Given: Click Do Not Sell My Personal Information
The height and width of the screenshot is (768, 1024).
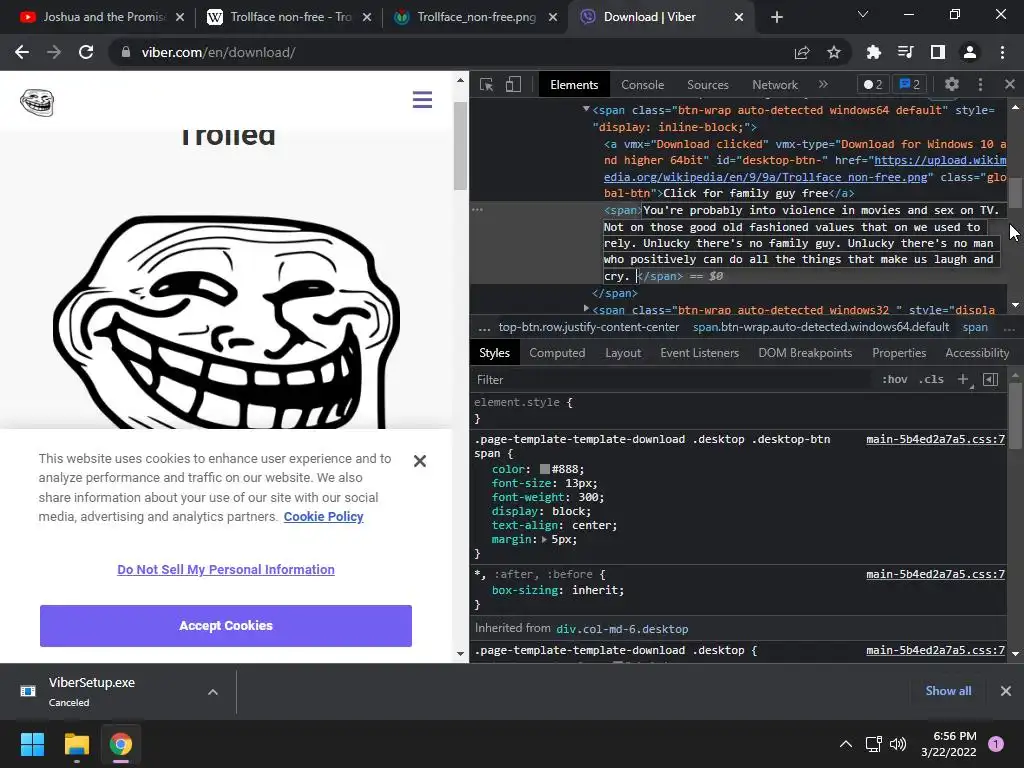Looking at the screenshot, I should pyautogui.click(x=226, y=569).
